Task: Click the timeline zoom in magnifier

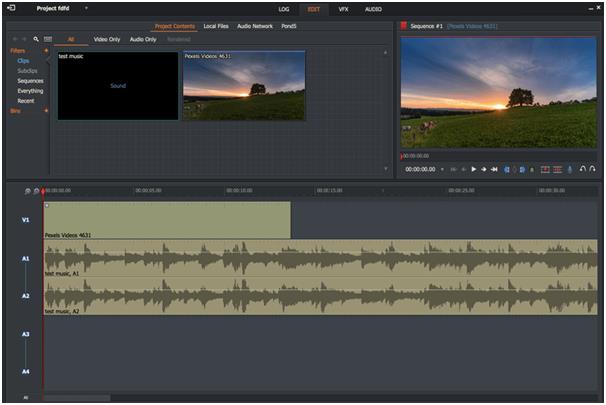Action: pos(36,191)
